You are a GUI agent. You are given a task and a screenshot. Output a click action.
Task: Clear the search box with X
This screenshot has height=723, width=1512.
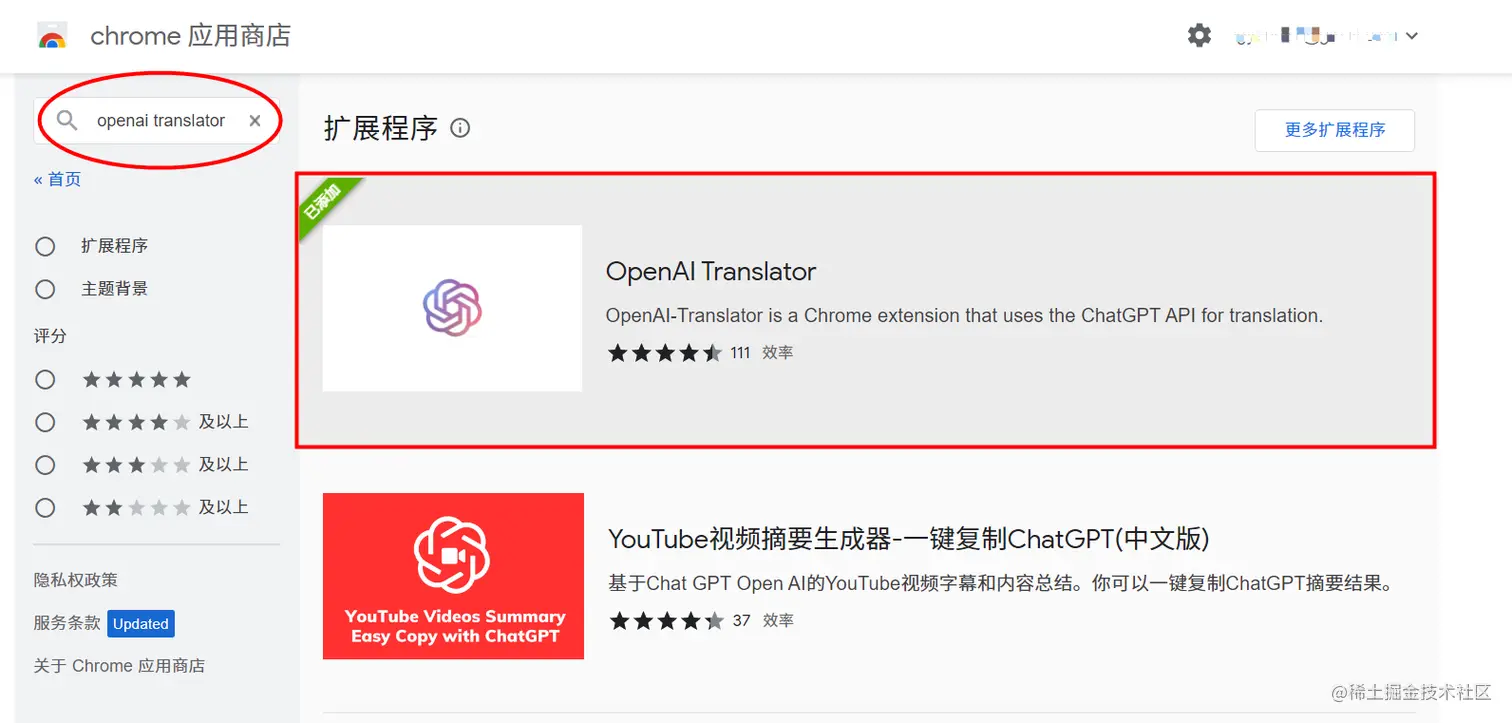[255, 121]
